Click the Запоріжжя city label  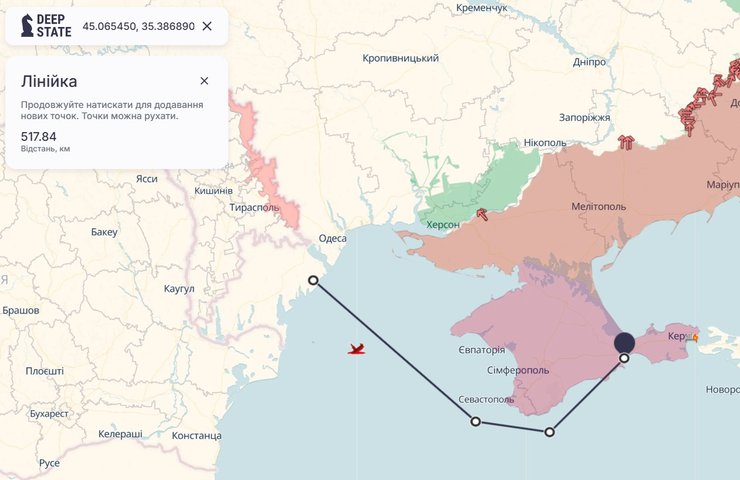(585, 118)
